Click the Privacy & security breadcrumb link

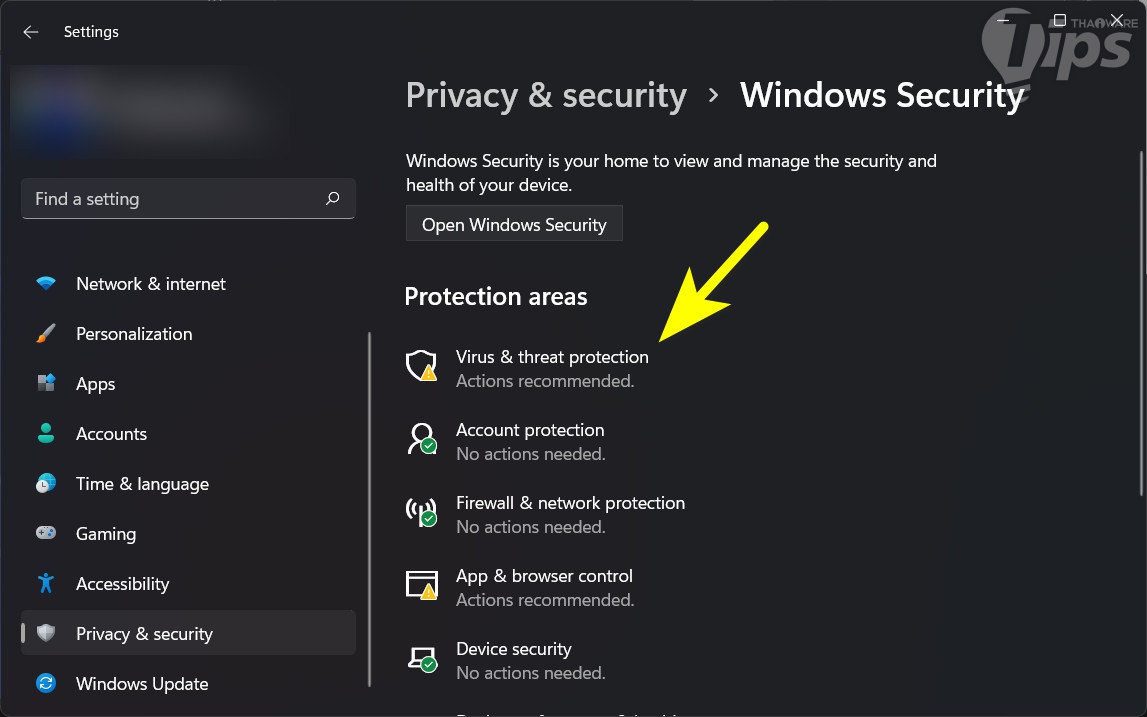[546, 95]
